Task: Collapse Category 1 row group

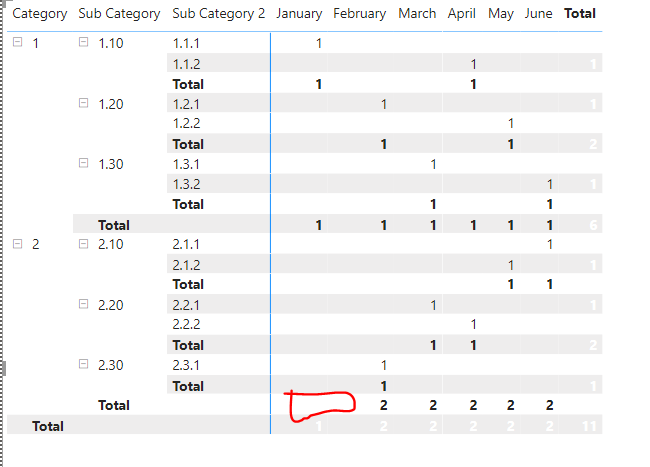Action: (x=17, y=42)
